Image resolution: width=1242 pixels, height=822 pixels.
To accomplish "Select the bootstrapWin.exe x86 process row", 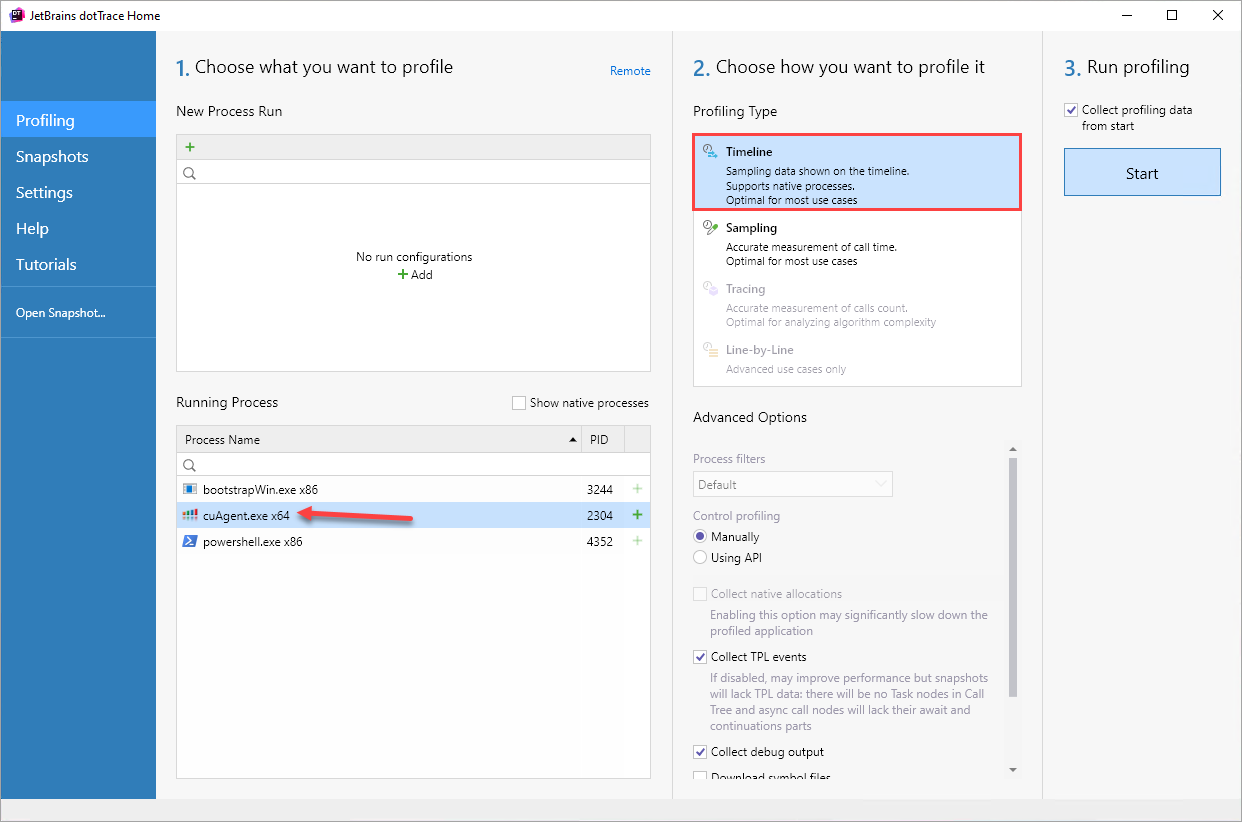I will [413, 489].
